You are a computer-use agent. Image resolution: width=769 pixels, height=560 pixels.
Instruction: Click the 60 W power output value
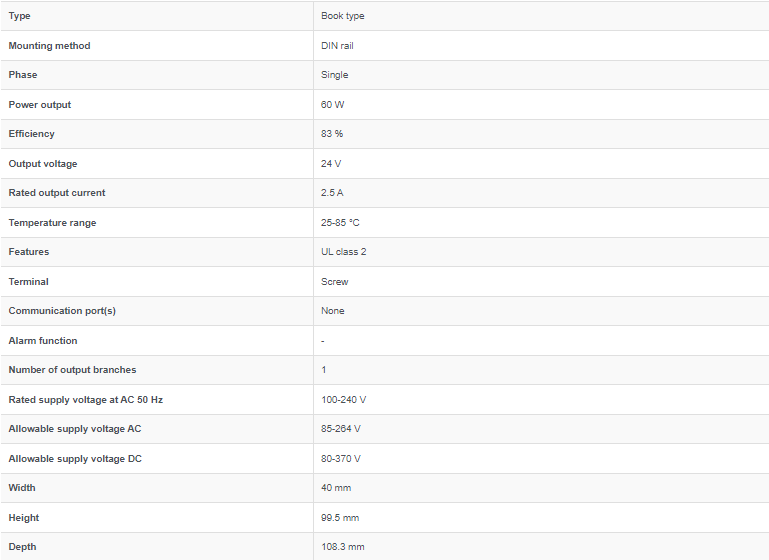(332, 105)
